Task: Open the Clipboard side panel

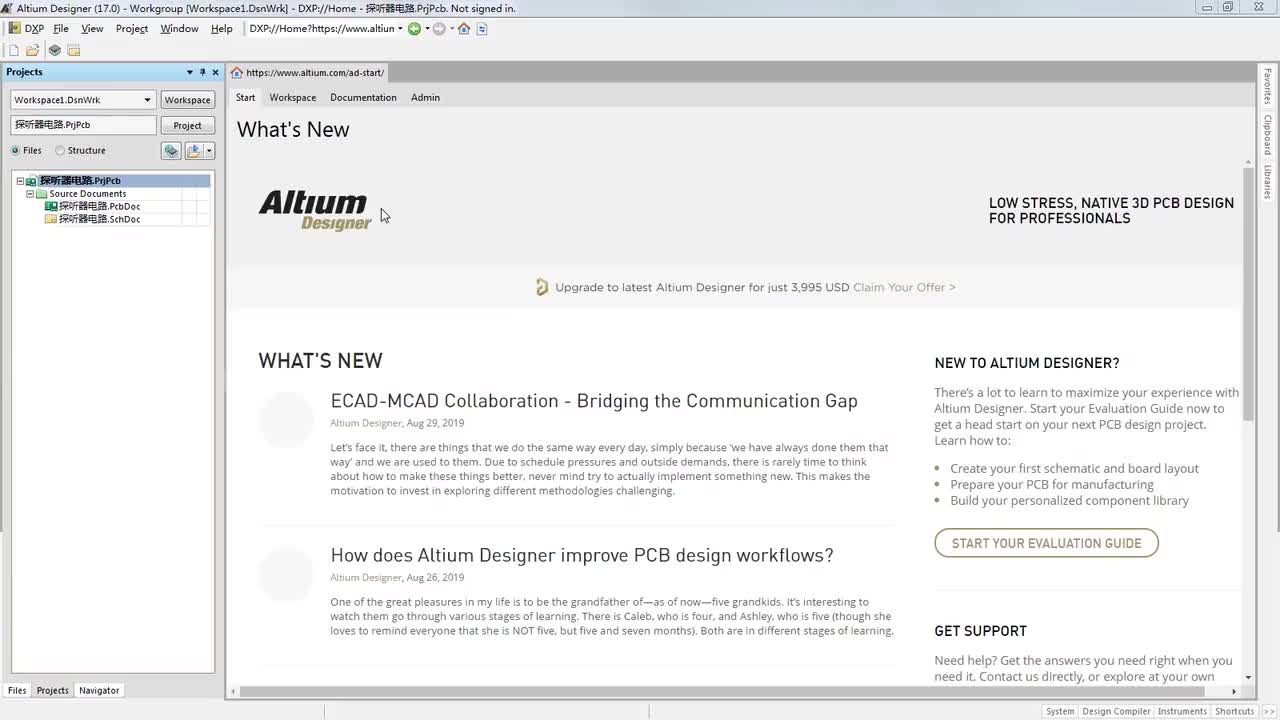Action: (1267, 135)
